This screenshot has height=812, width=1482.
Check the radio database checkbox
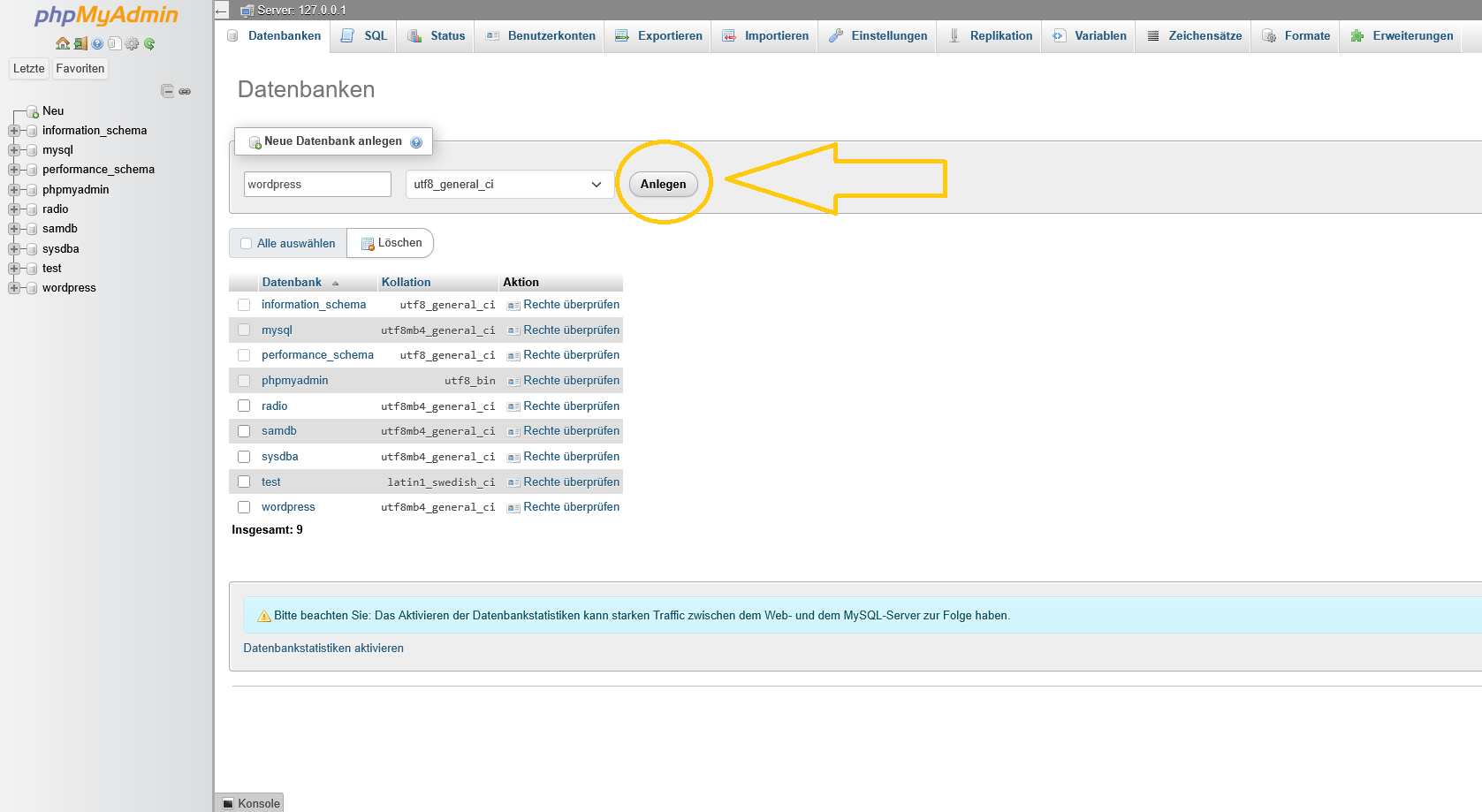click(x=244, y=406)
